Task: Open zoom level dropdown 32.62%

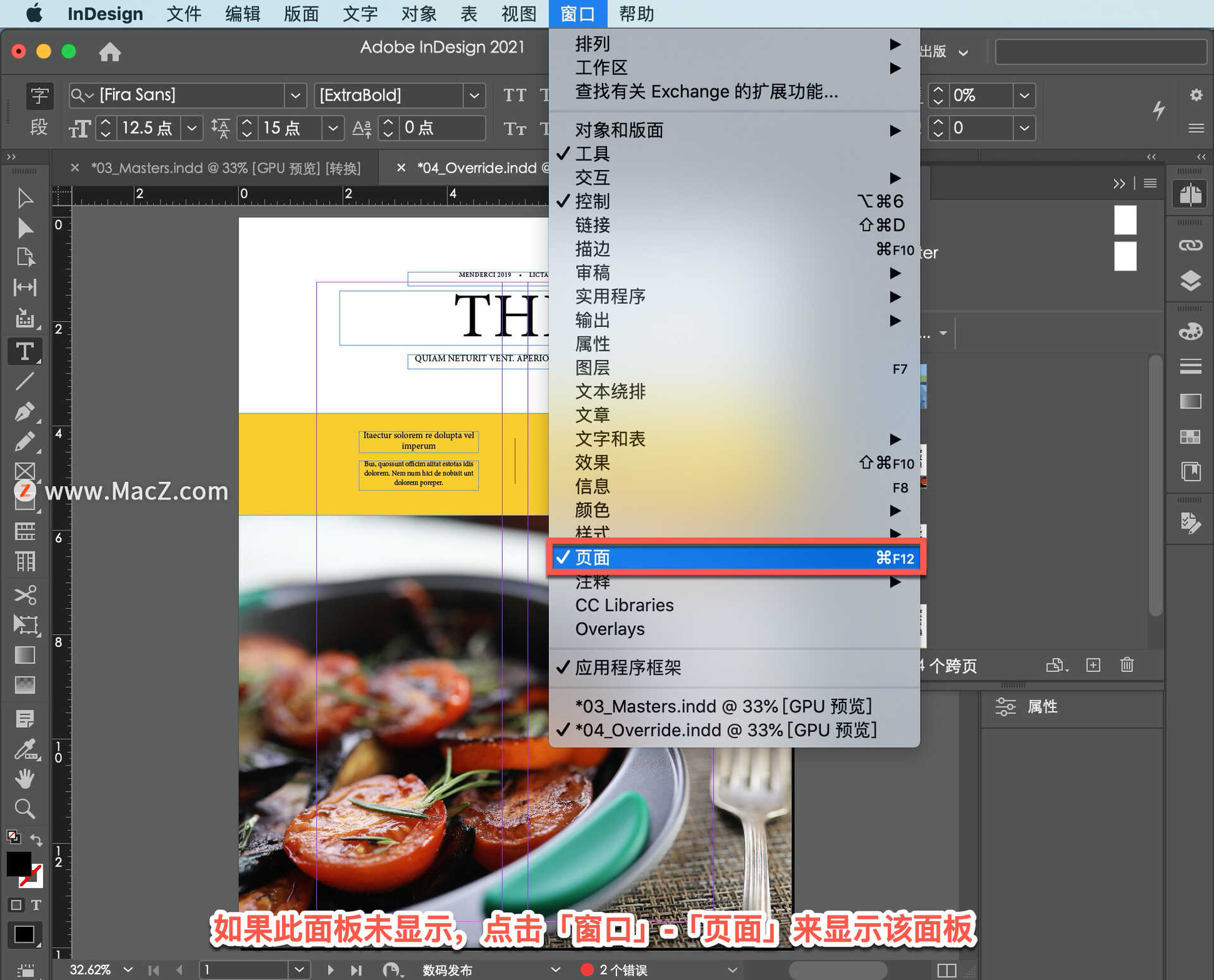Action: point(128,969)
